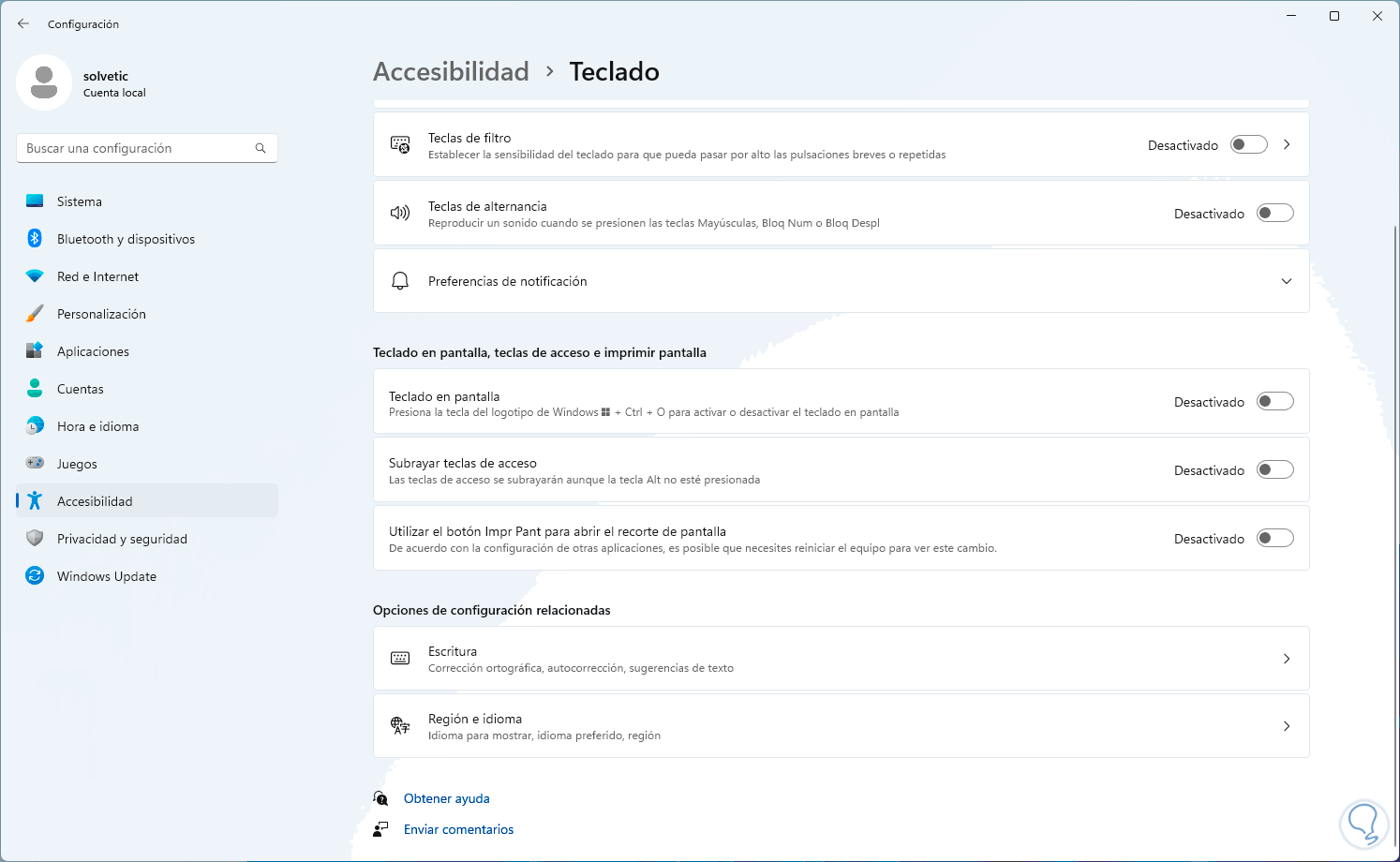
Task: Click the Región e idioma icon
Action: pos(400,726)
